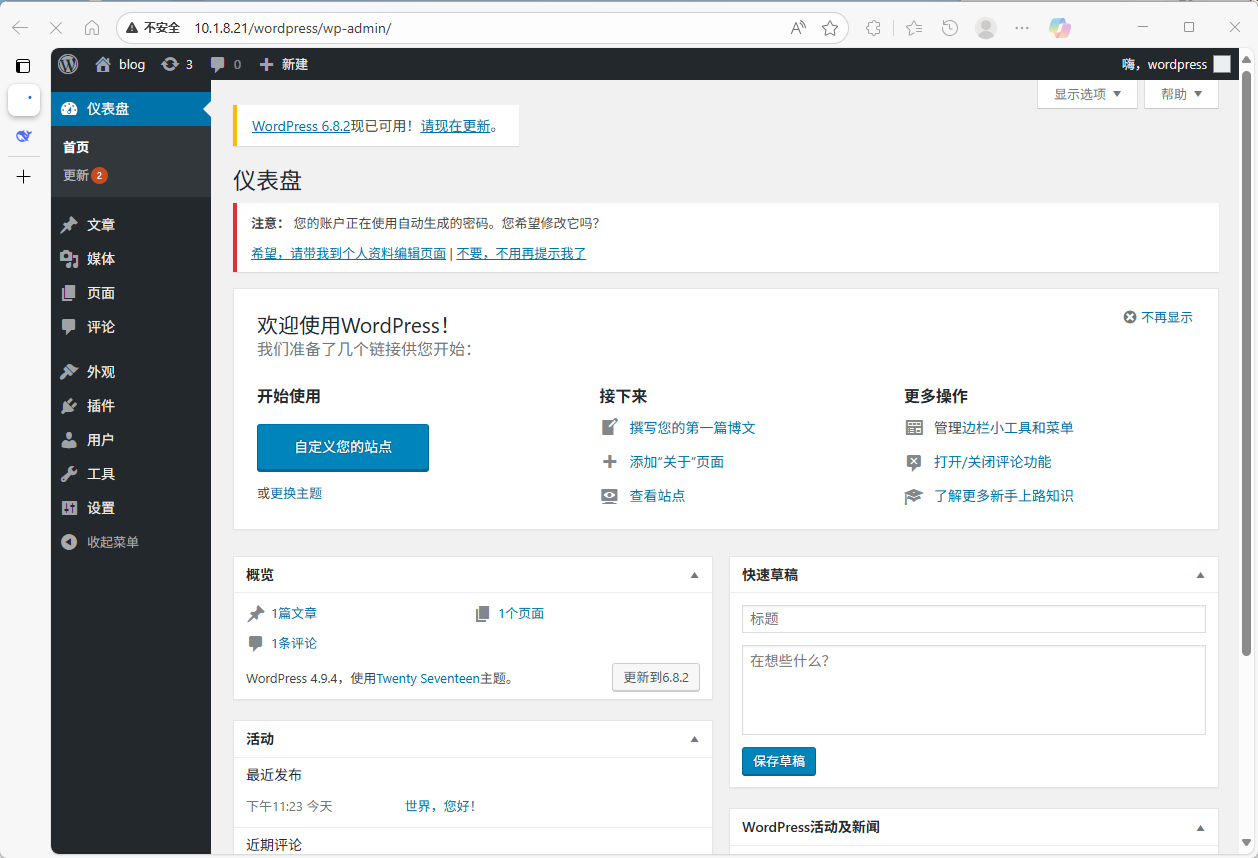Viewport: 1258px width, 858px height.
Task: Open the 世界，您好！ post link
Action: tap(440, 806)
